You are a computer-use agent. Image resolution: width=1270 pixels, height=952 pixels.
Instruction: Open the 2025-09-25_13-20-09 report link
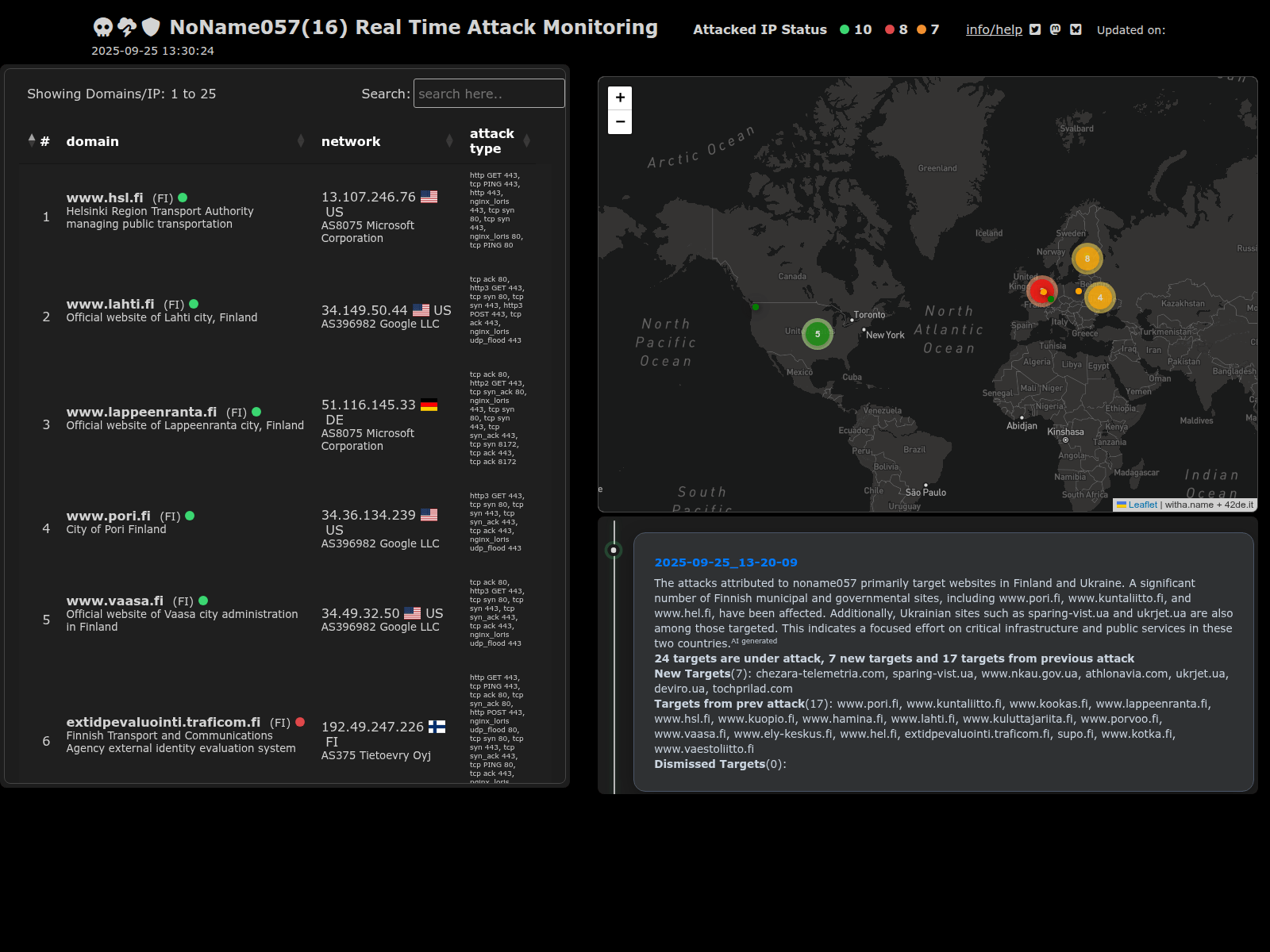point(725,562)
